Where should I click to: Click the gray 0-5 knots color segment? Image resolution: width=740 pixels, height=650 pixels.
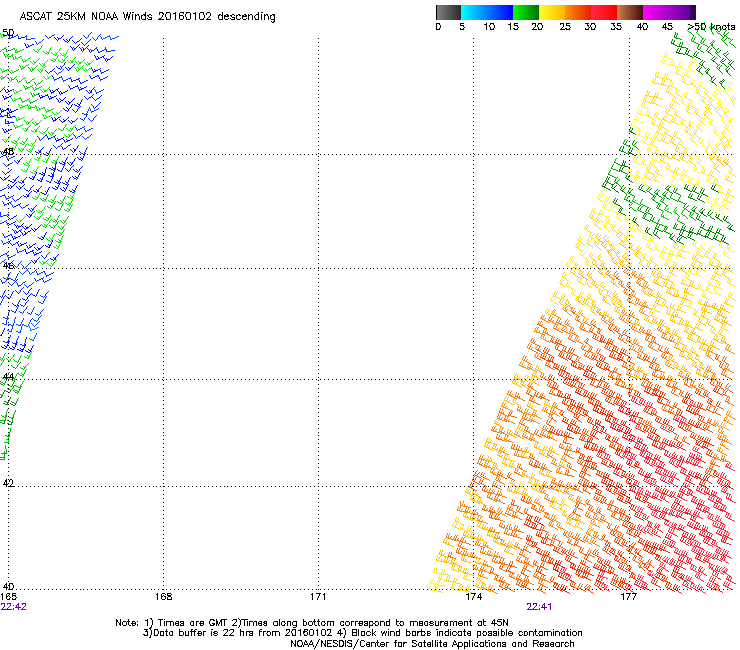pos(448,12)
